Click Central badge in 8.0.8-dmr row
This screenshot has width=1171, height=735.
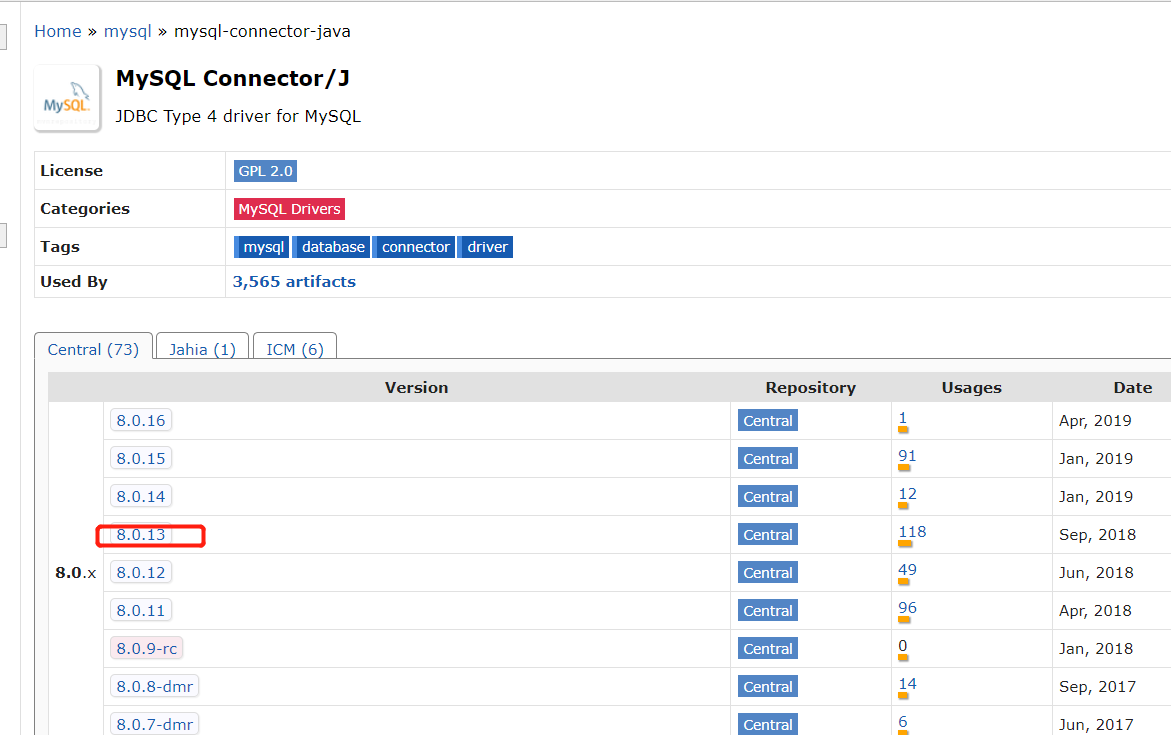click(768, 686)
